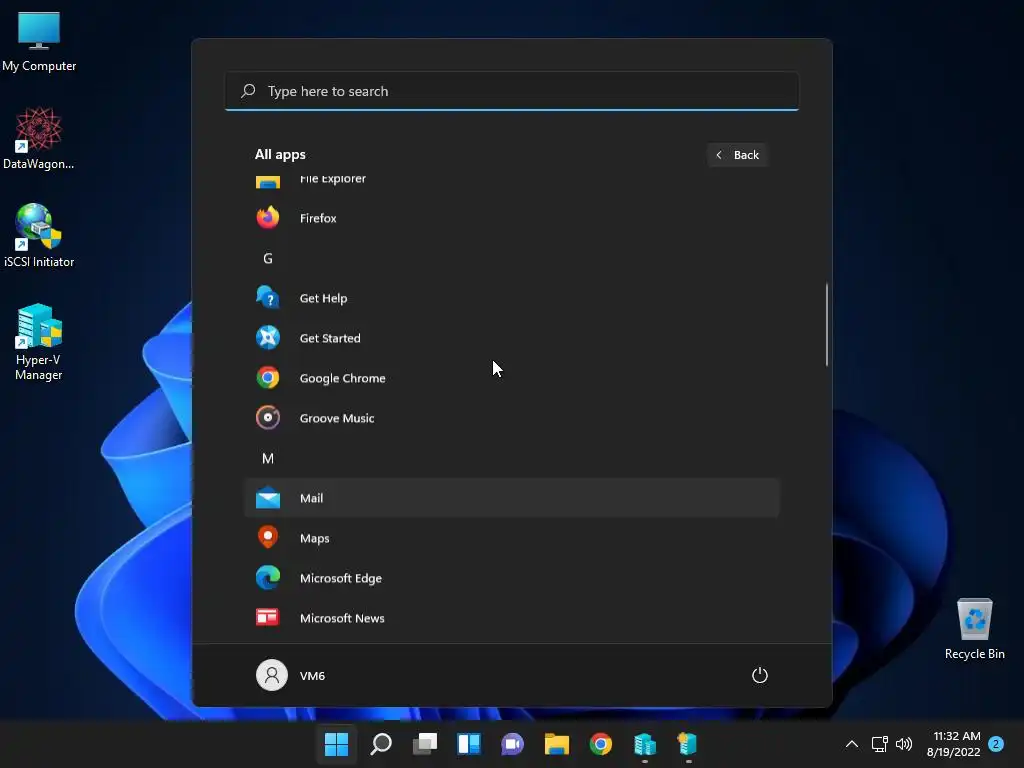The width and height of the screenshot is (1024, 768).
Task: Open taskbar Search
Action: pos(381,744)
